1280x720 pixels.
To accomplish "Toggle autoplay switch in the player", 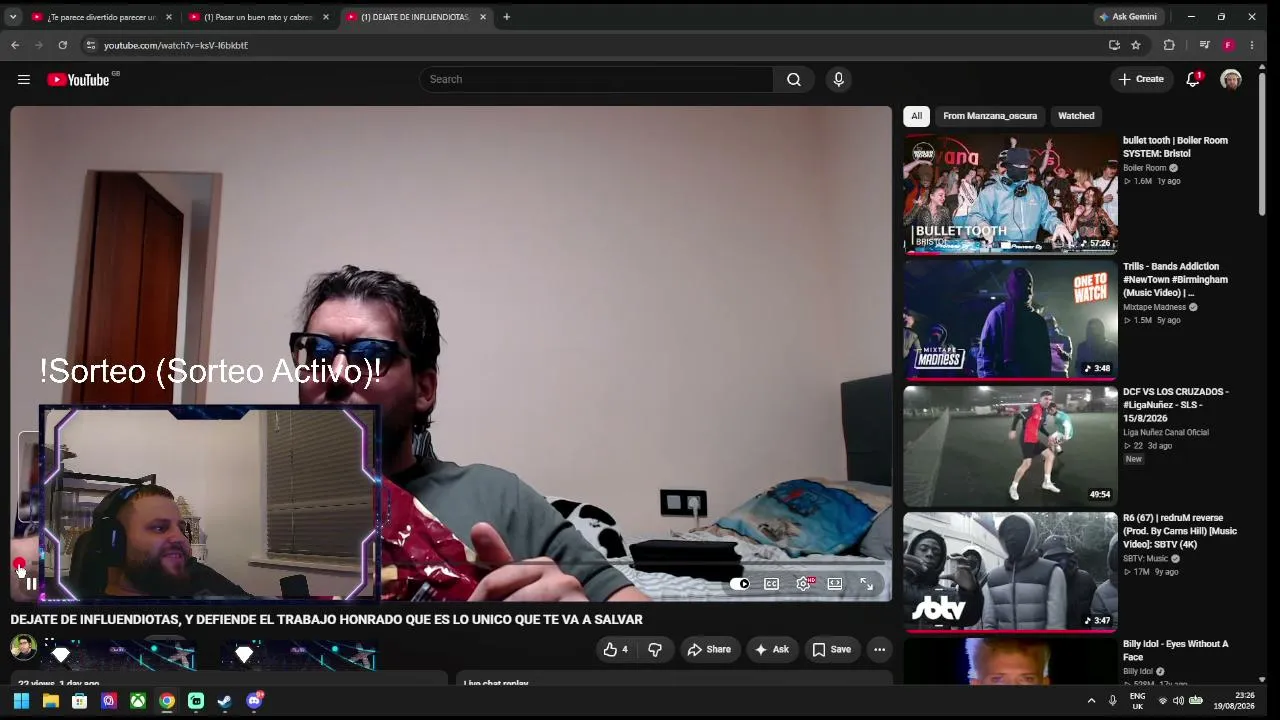I will point(740,584).
